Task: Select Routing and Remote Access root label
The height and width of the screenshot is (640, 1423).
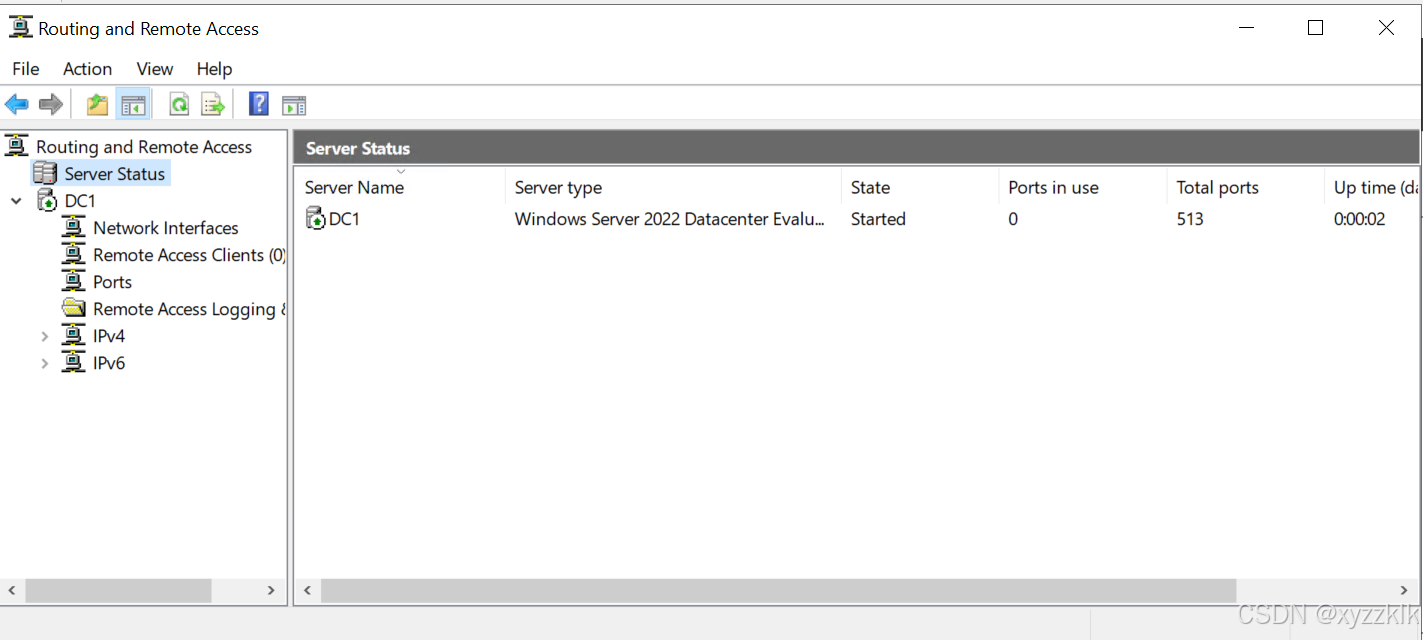Action: [144, 146]
